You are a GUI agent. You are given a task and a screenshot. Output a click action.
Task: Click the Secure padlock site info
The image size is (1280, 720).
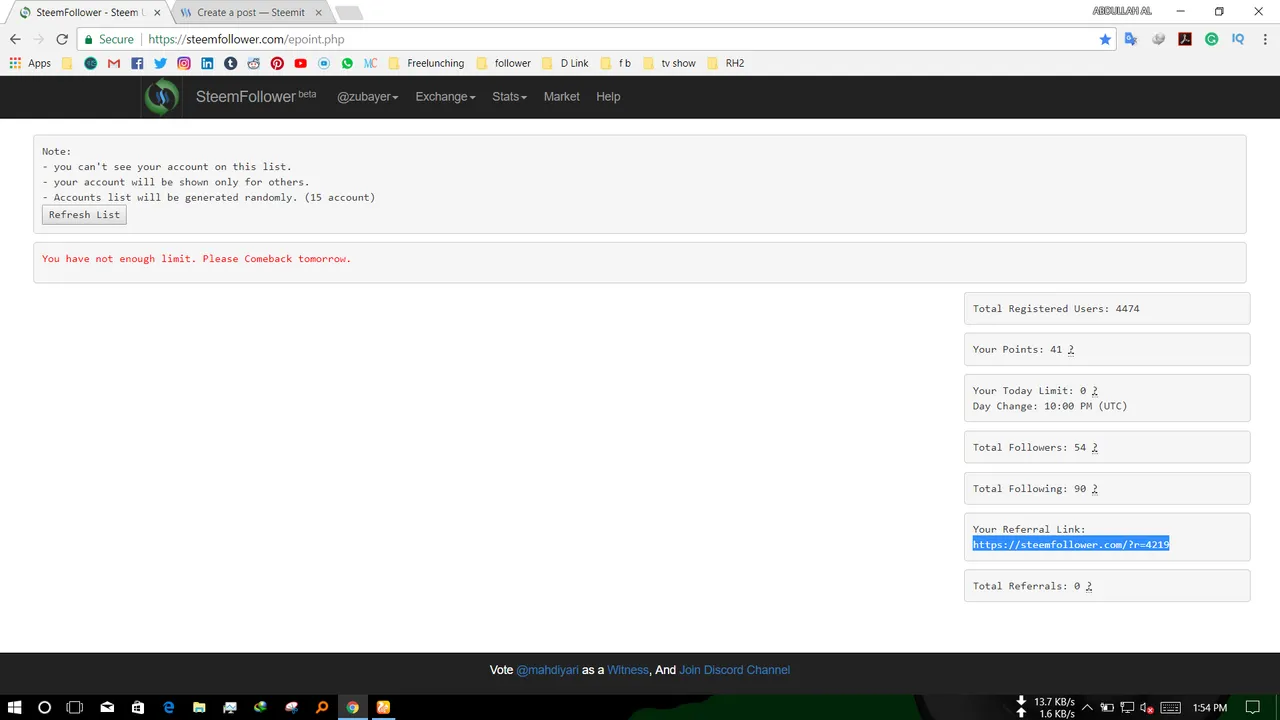tap(109, 39)
